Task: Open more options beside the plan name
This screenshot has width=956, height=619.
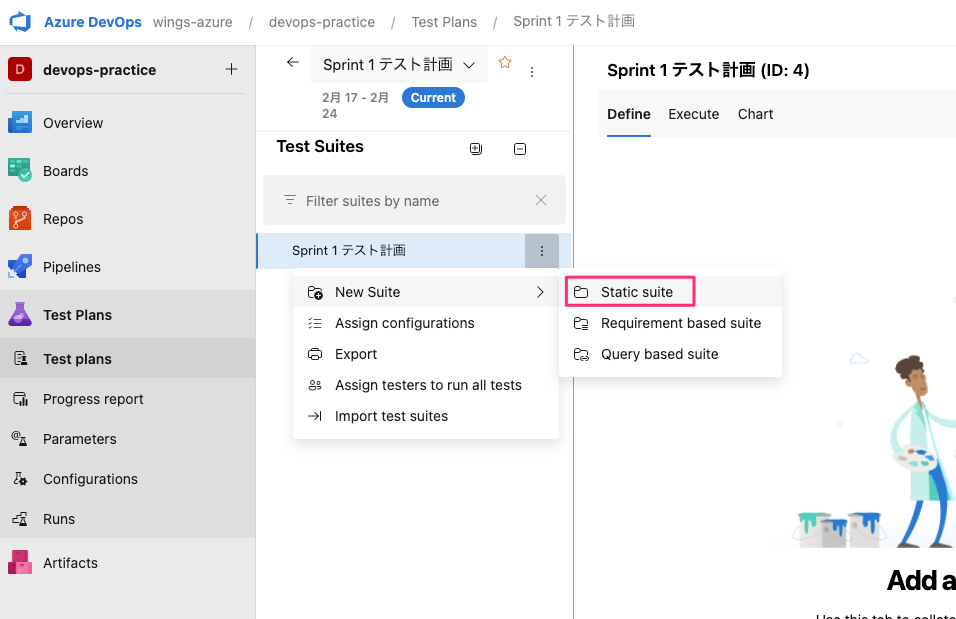Action: 532,72
